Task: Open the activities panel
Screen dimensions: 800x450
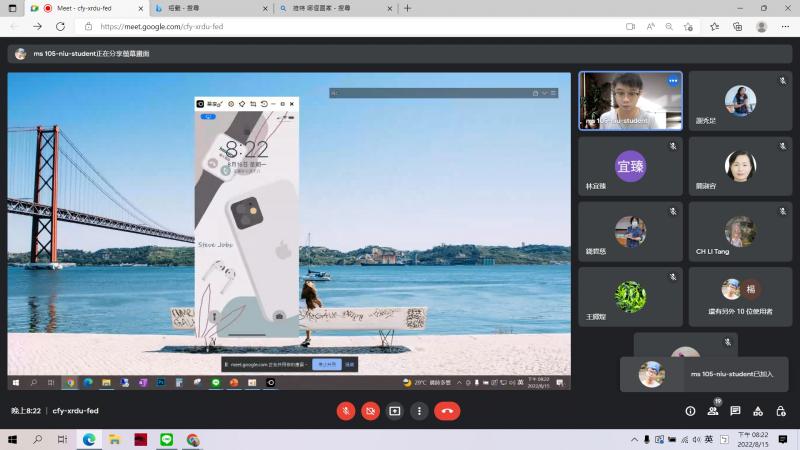Action: pyautogui.click(x=758, y=411)
